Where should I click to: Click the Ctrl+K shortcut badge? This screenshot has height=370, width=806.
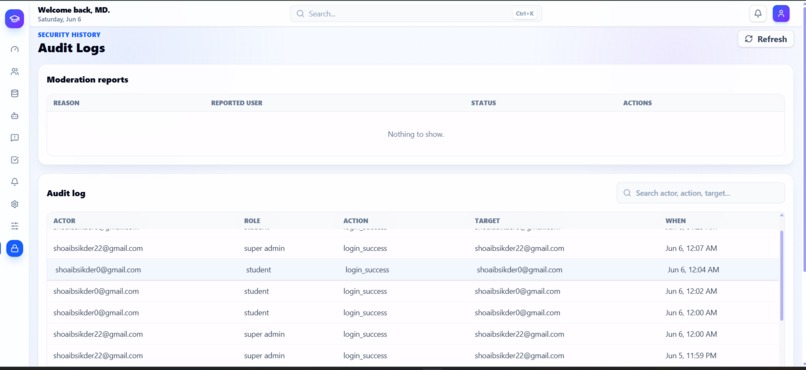524,14
